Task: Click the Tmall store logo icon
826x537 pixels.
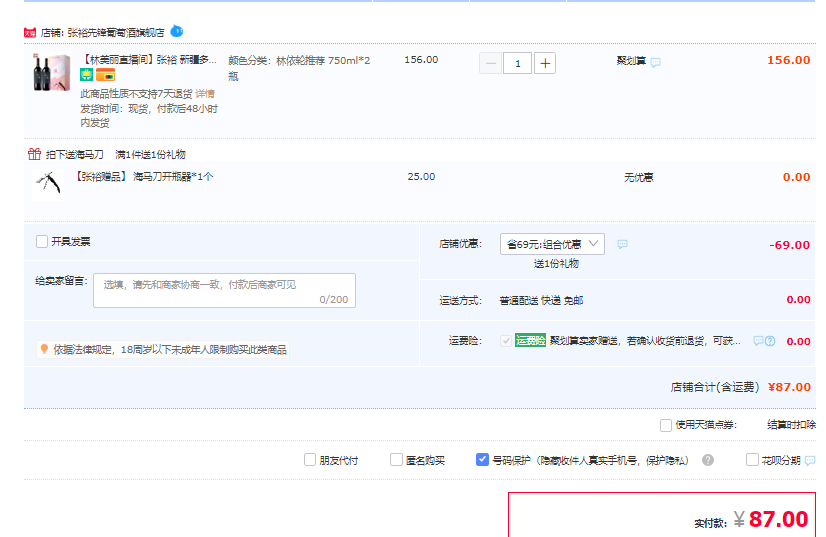Action: tap(30, 33)
